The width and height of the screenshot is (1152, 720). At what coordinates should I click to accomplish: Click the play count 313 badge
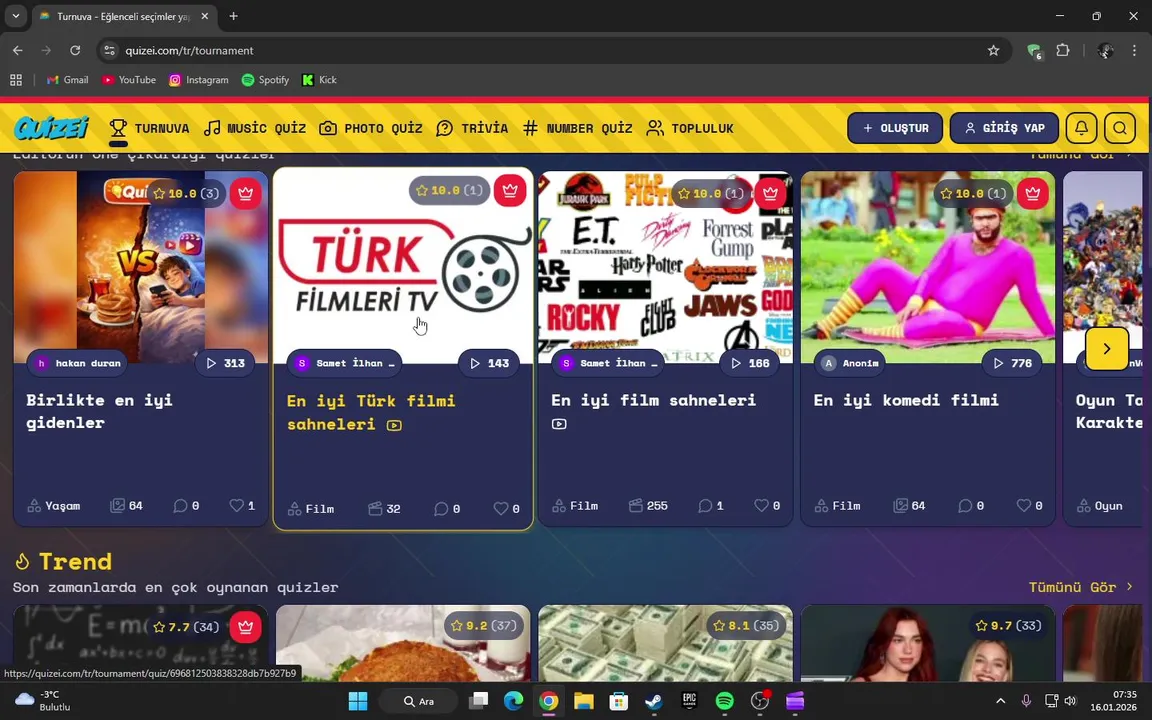(225, 363)
